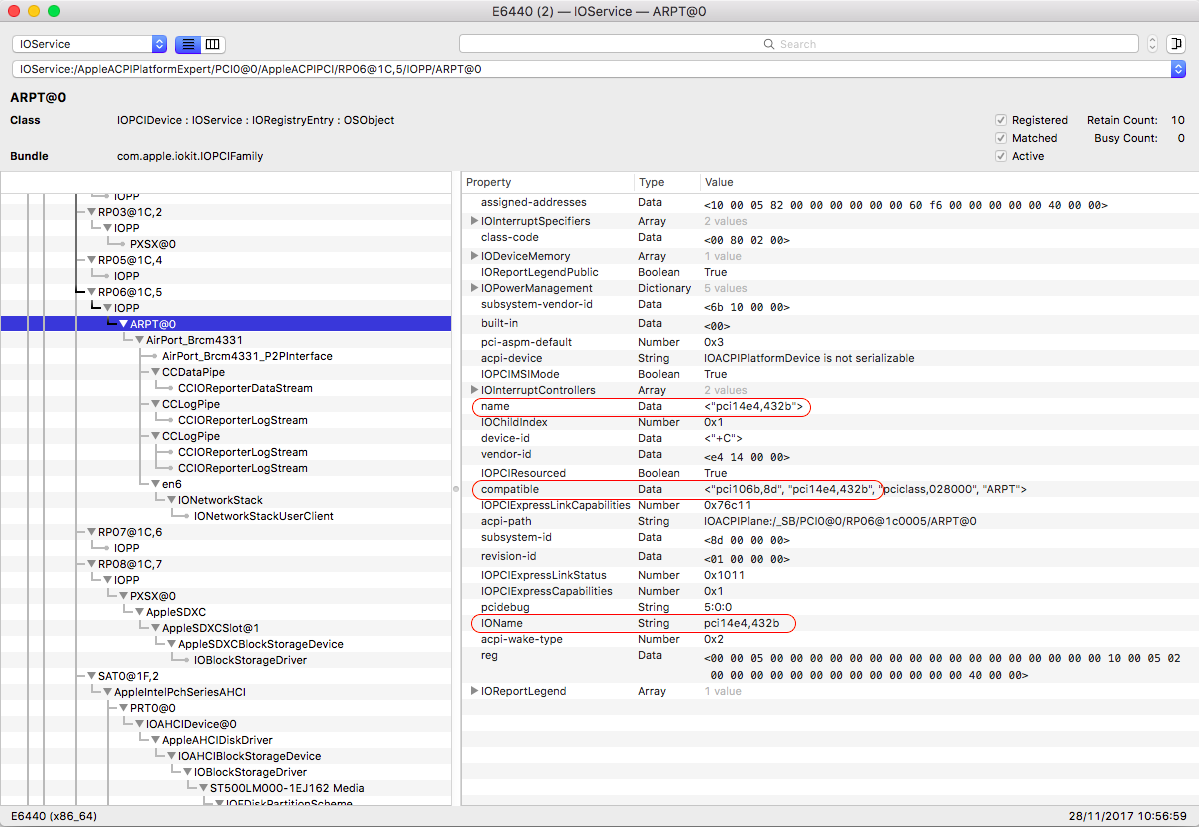Open the IOService plane dropdown

[x=89, y=44]
